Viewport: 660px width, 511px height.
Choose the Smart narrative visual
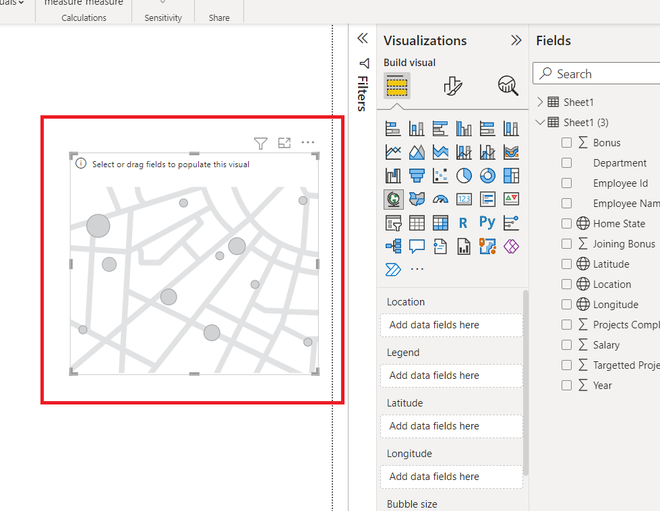pyautogui.click(x=440, y=246)
